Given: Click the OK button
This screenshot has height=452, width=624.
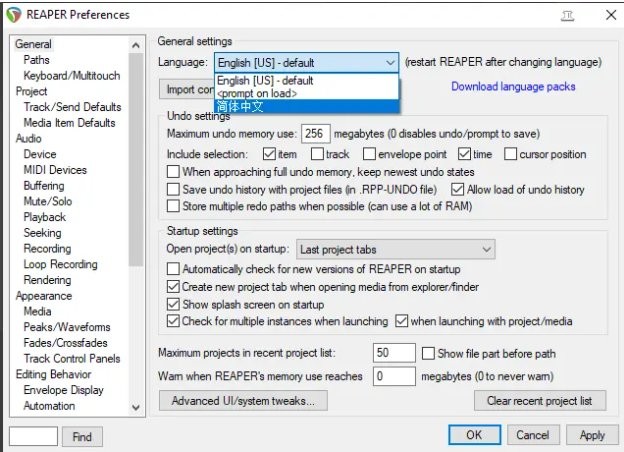Looking at the screenshot, I should pyautogui.click(x=474, y=435).
